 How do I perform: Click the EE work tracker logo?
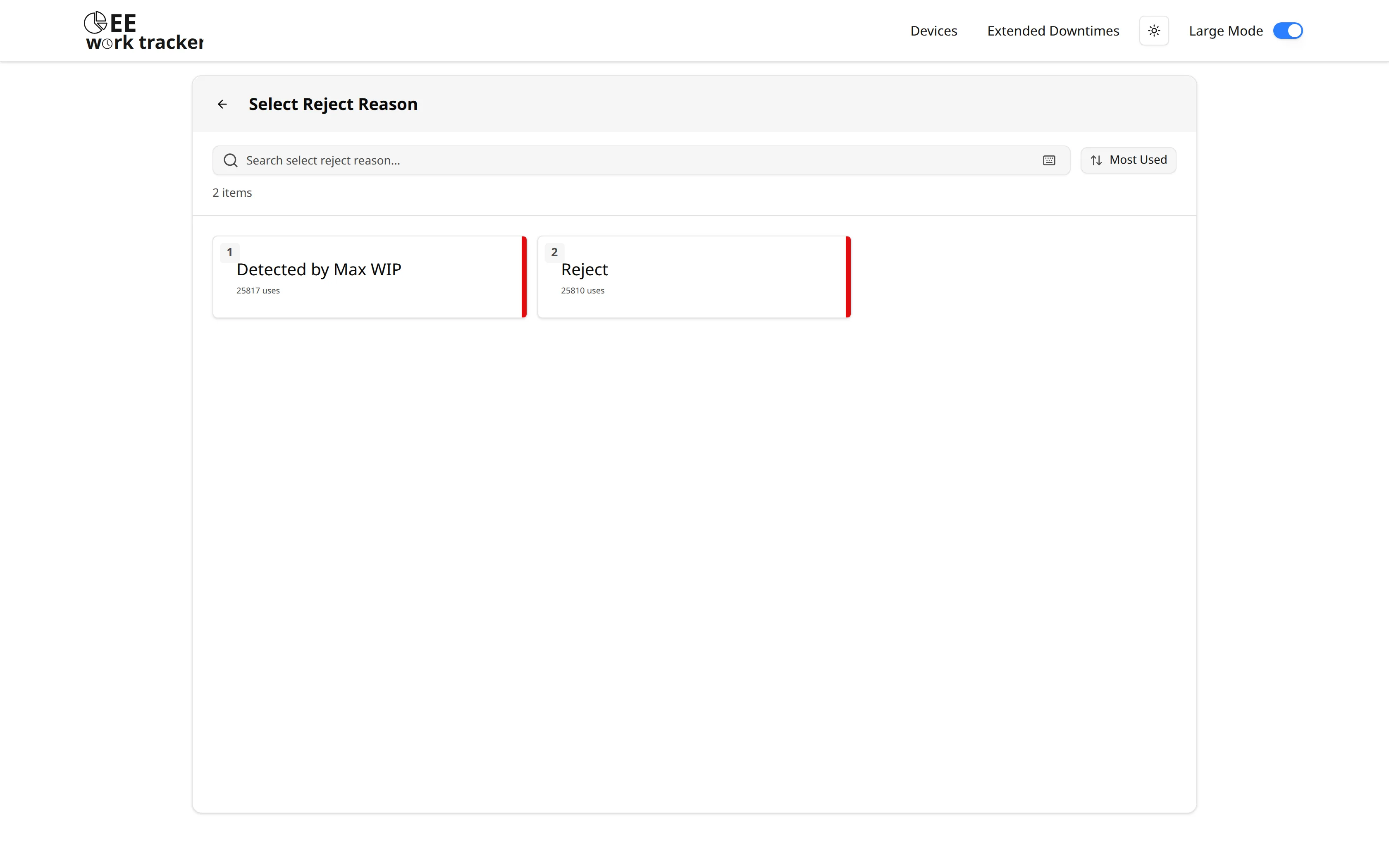(x=143, y=31)
